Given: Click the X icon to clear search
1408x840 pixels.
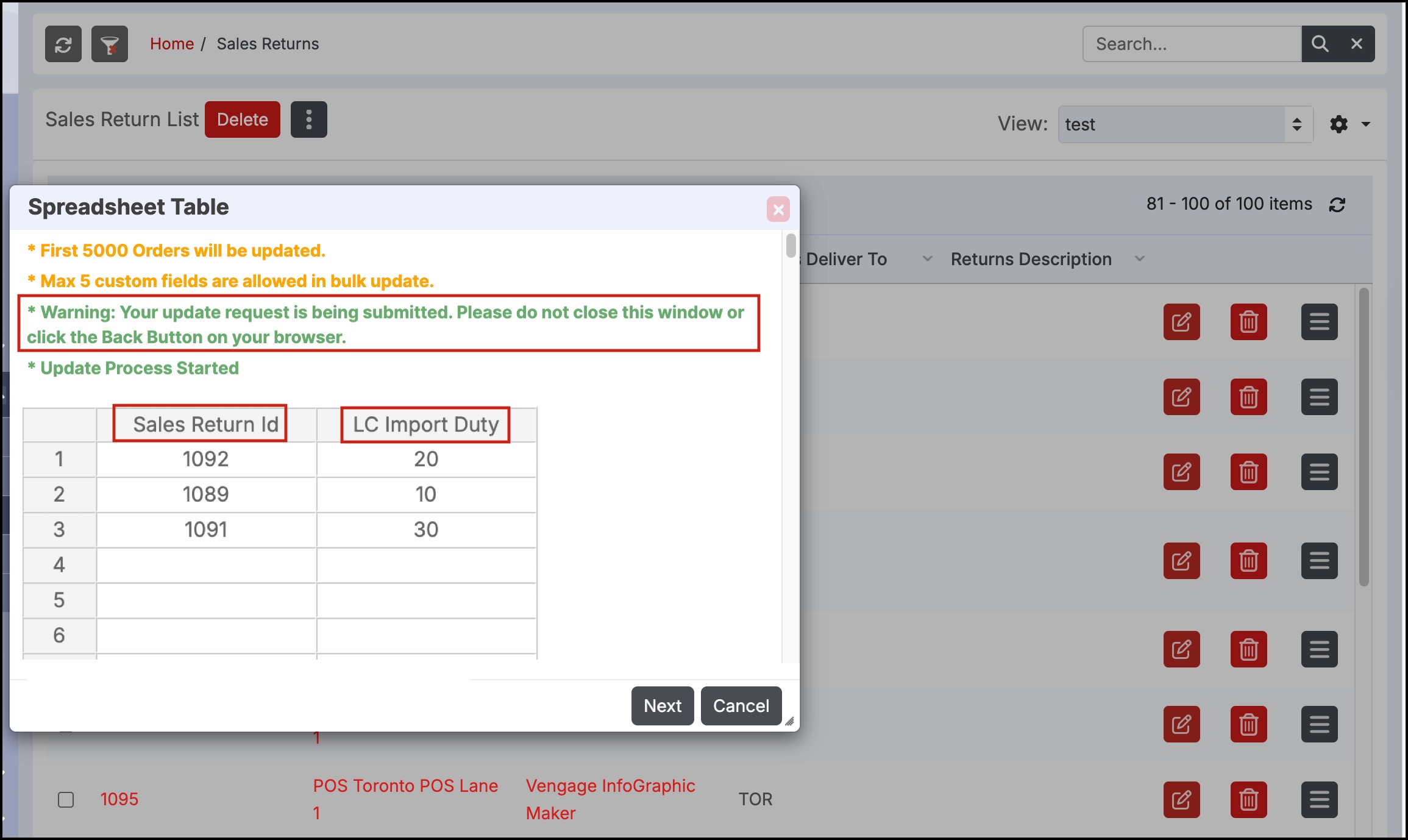Looking at the screenshot, I should pos(1357,44).
